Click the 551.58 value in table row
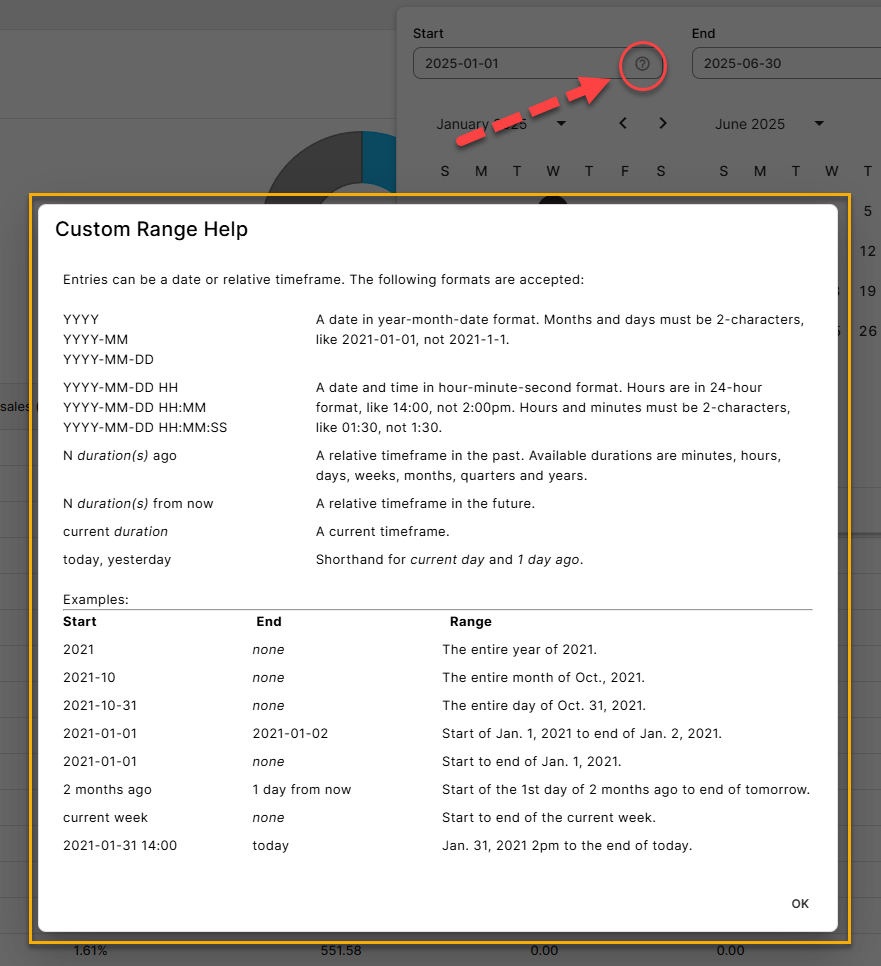Screen dimensions: 881x966 coord(342,951)
